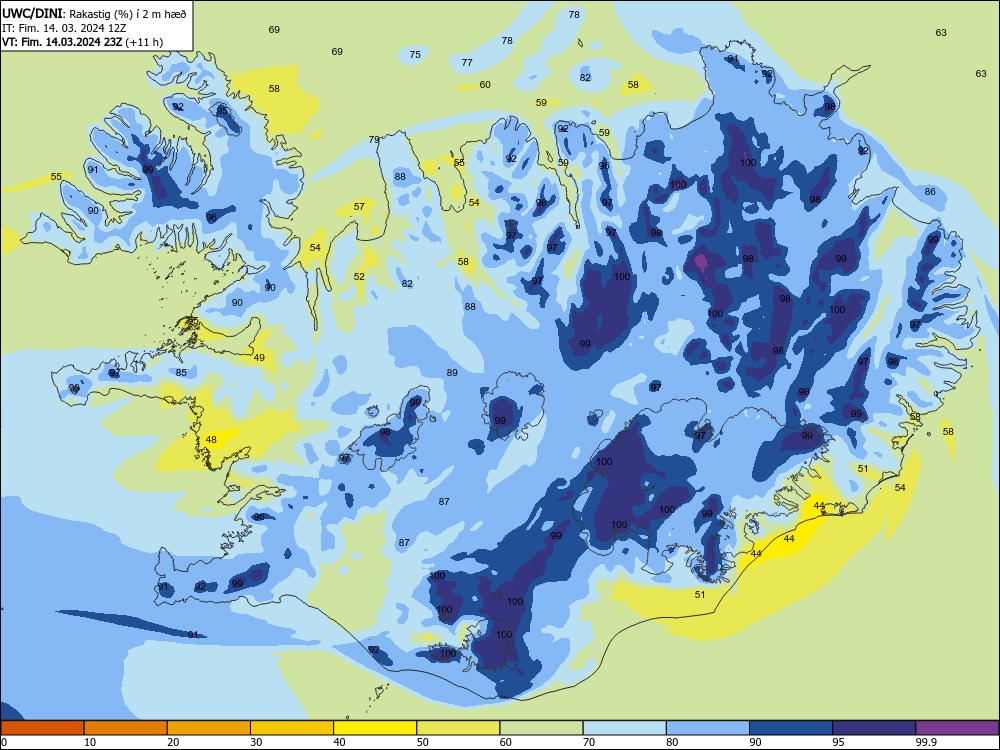Click the humidity value 49 on the map
This screenshot has width=1000, height=750.
click(259, 358)
